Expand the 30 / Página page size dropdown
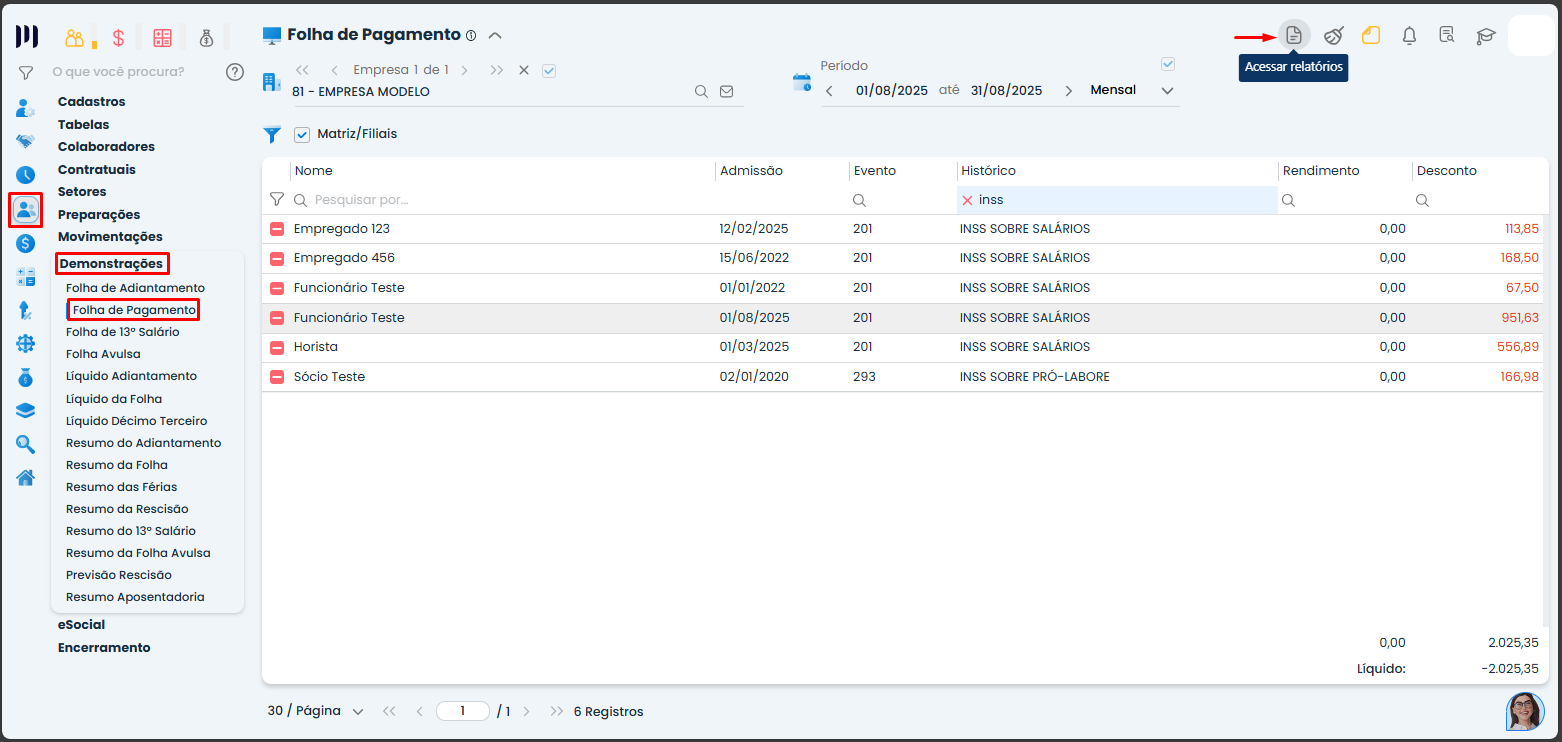 357,712
